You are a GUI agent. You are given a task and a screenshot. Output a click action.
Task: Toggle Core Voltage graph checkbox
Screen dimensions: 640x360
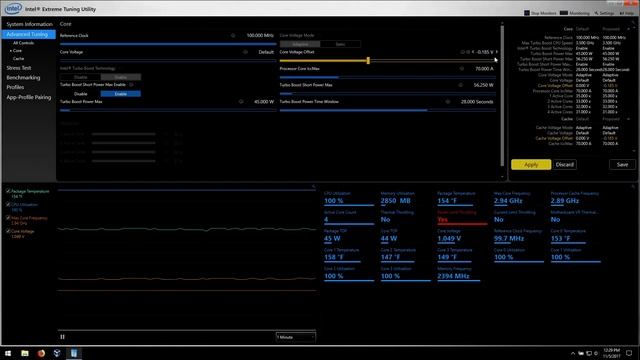(8, 231)
